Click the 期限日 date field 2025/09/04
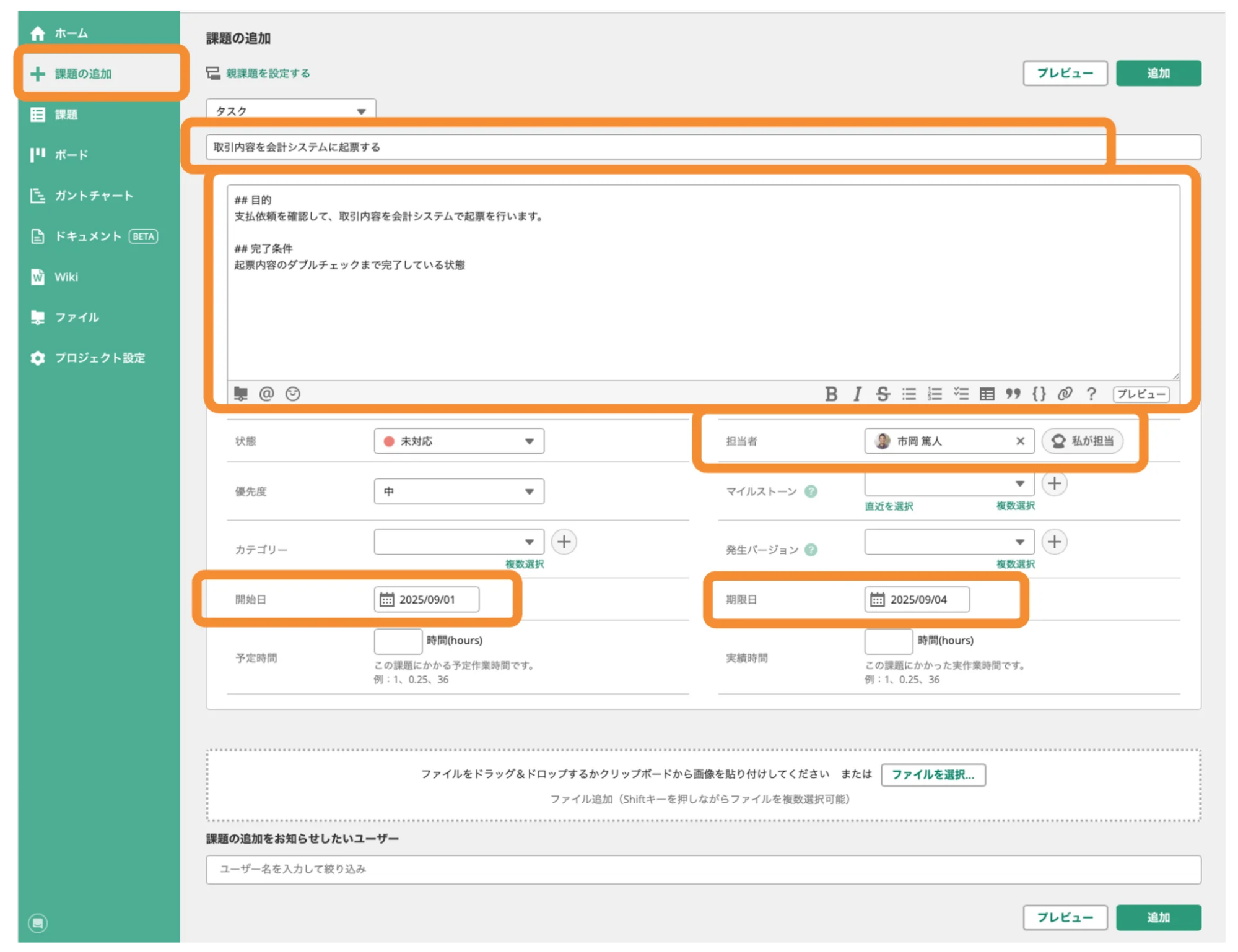This screenshot has width=1238, height=952. click(917, 600)
